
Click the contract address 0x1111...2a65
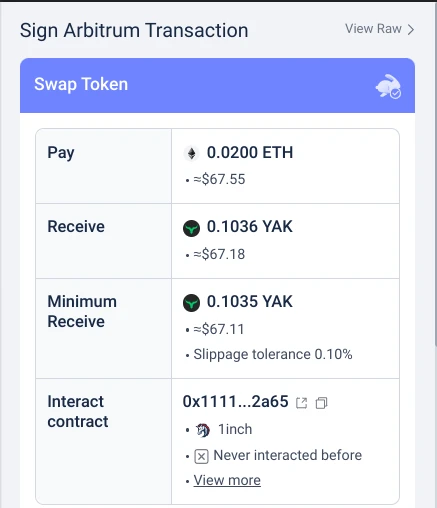point(235,402)
